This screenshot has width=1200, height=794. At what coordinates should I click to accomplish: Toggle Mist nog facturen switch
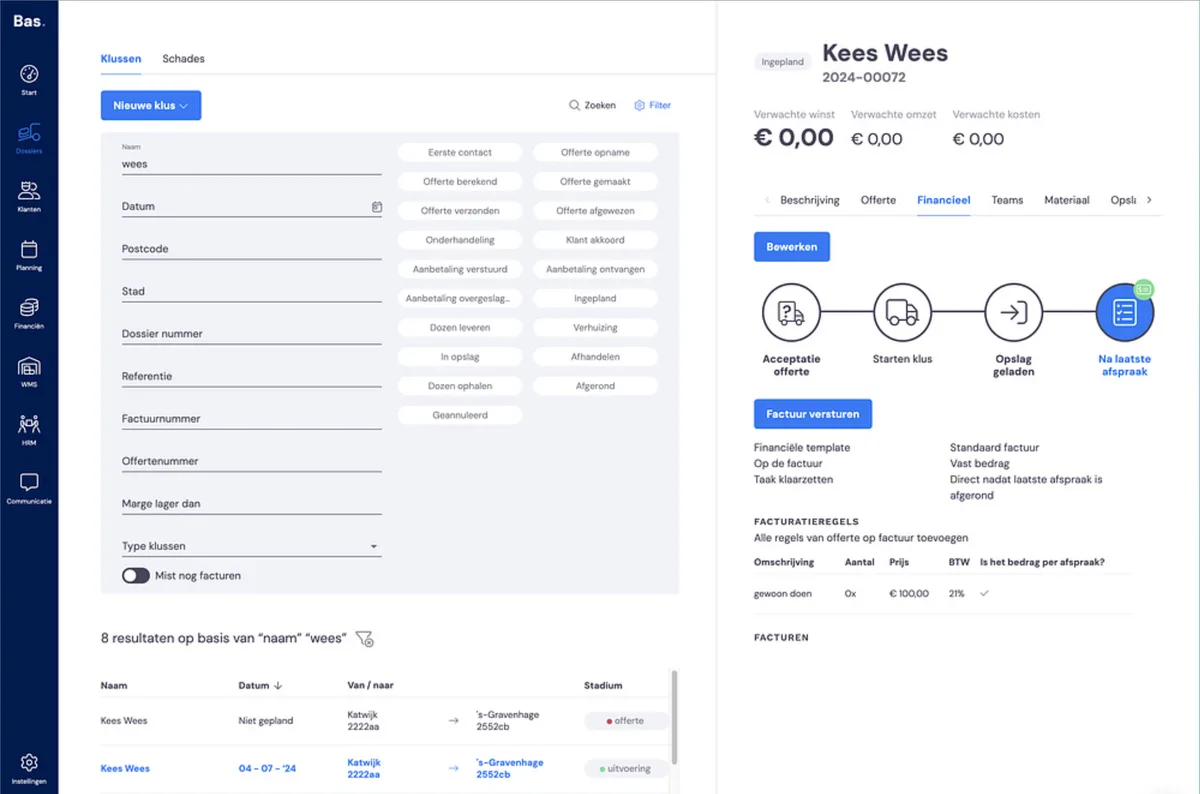pos(136,576)
